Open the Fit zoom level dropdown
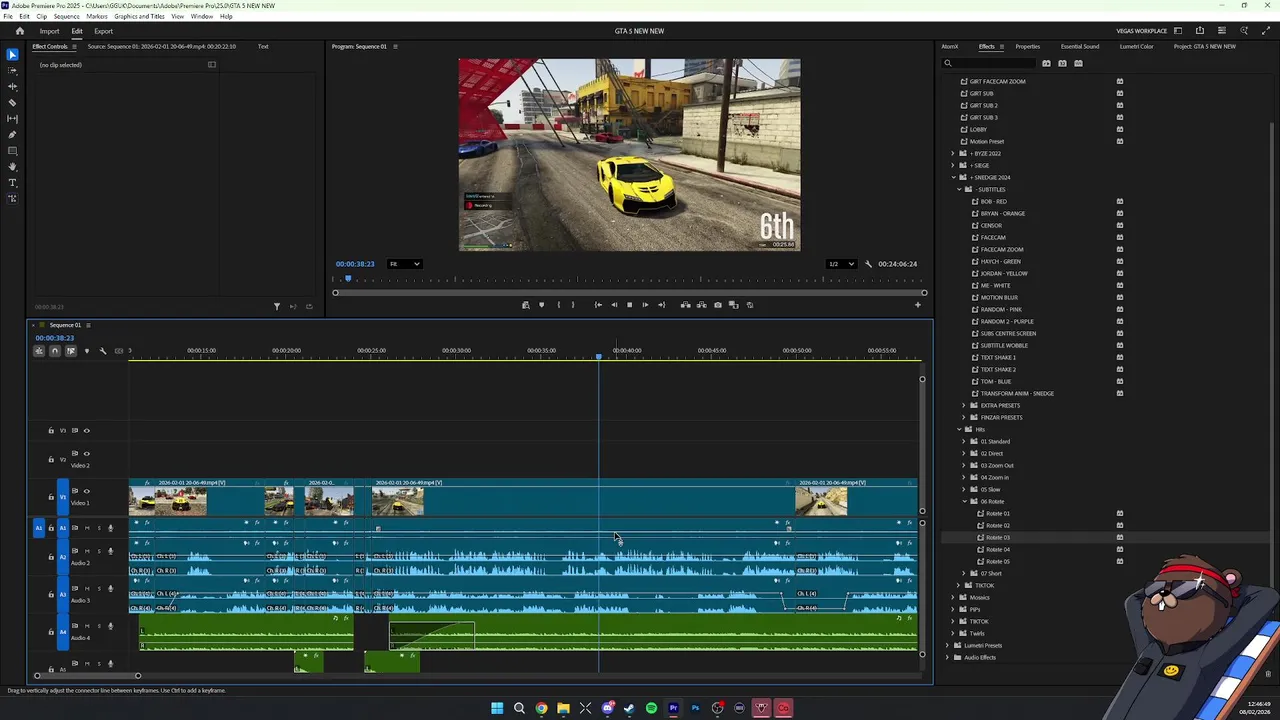The image size is (1280, 720). (x=404, y=264)
